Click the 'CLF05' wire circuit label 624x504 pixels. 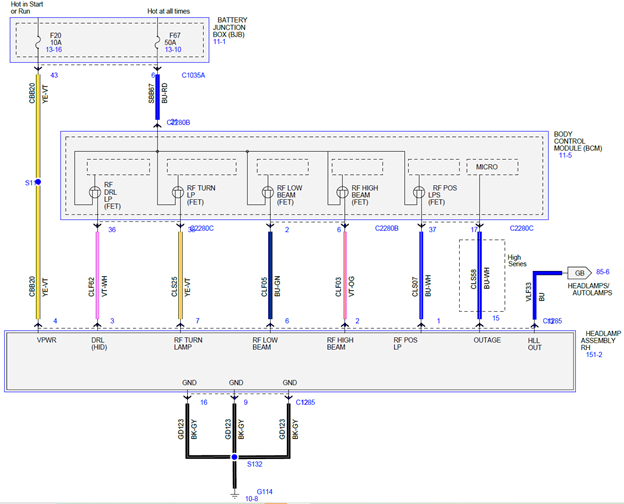[x=264, y=287]
